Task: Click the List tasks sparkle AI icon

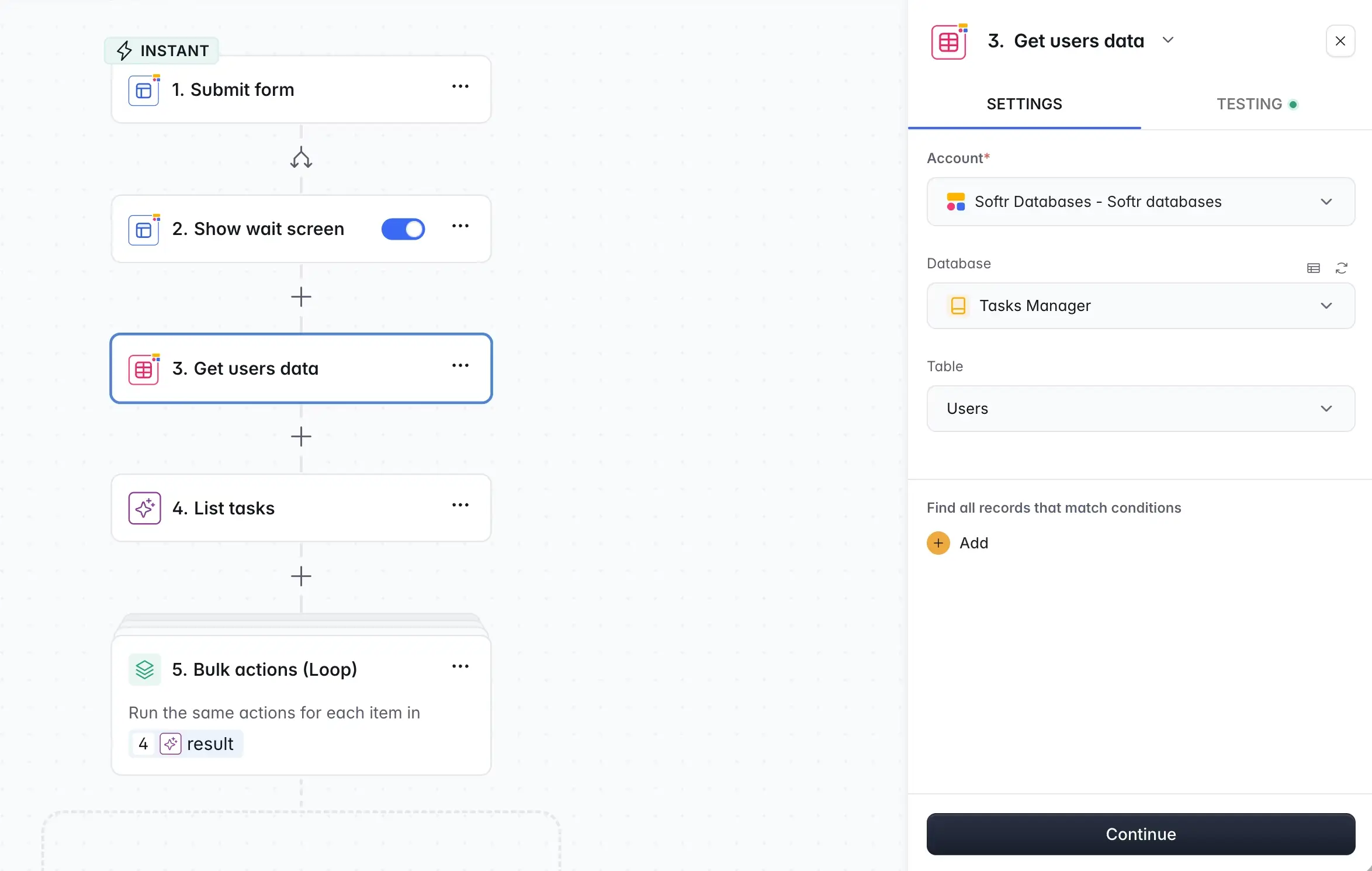Action: (x=144, y=508)
